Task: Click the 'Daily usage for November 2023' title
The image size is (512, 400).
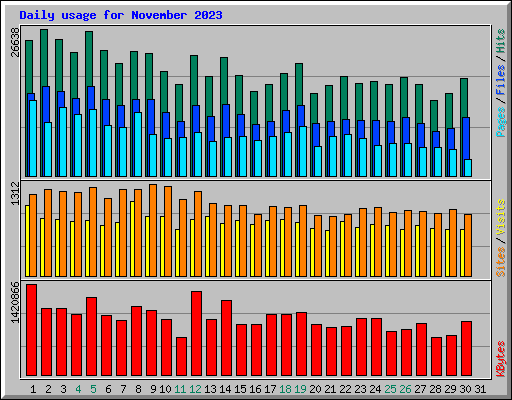Action: 121,15
